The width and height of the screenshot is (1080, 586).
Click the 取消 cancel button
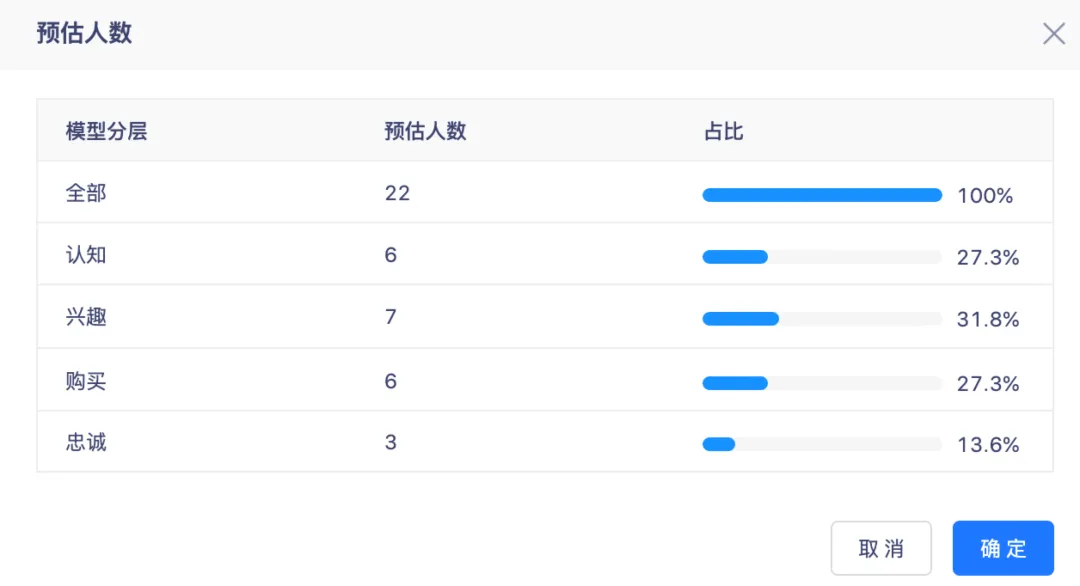point(881,548)
